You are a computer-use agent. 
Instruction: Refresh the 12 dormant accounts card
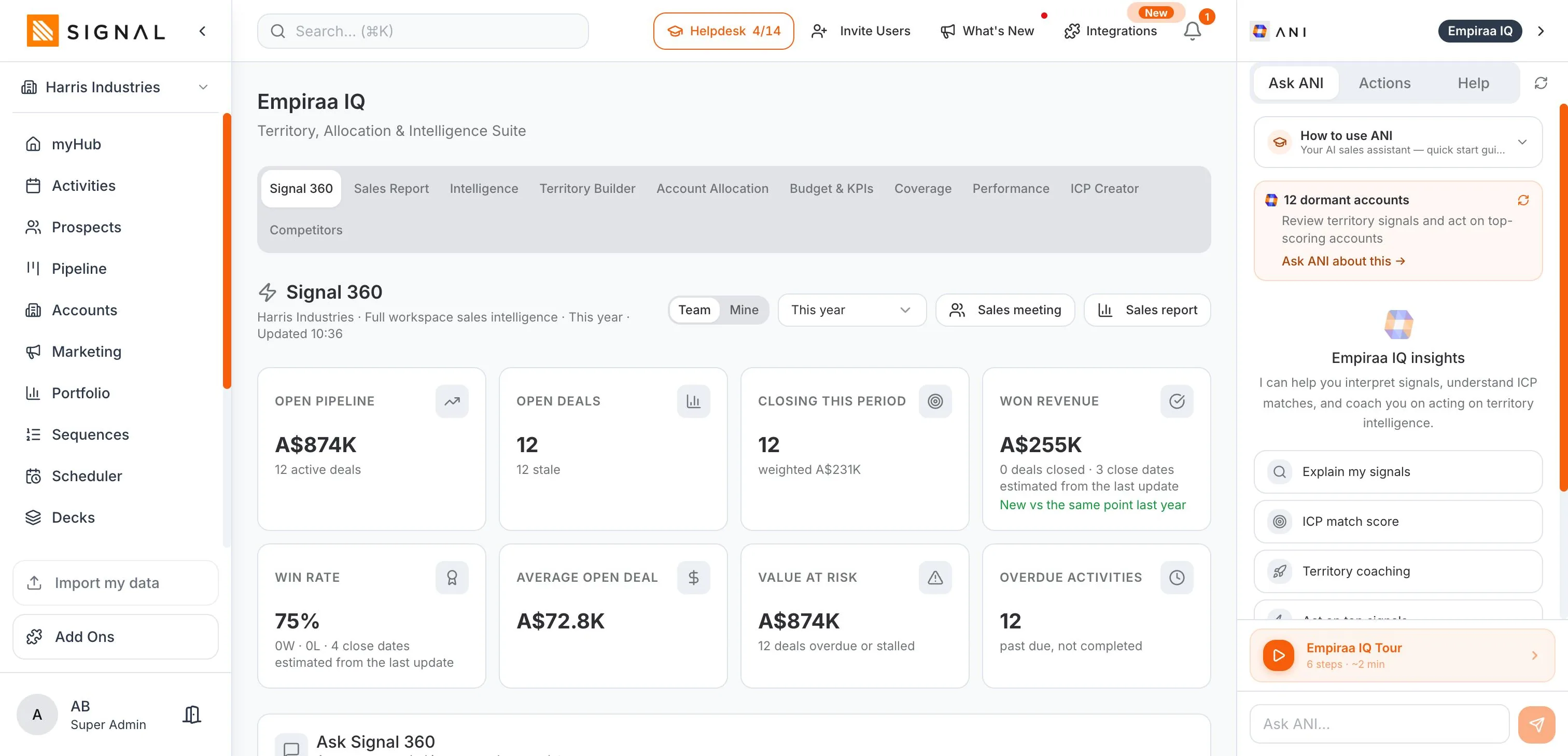tap(1523, 200)
